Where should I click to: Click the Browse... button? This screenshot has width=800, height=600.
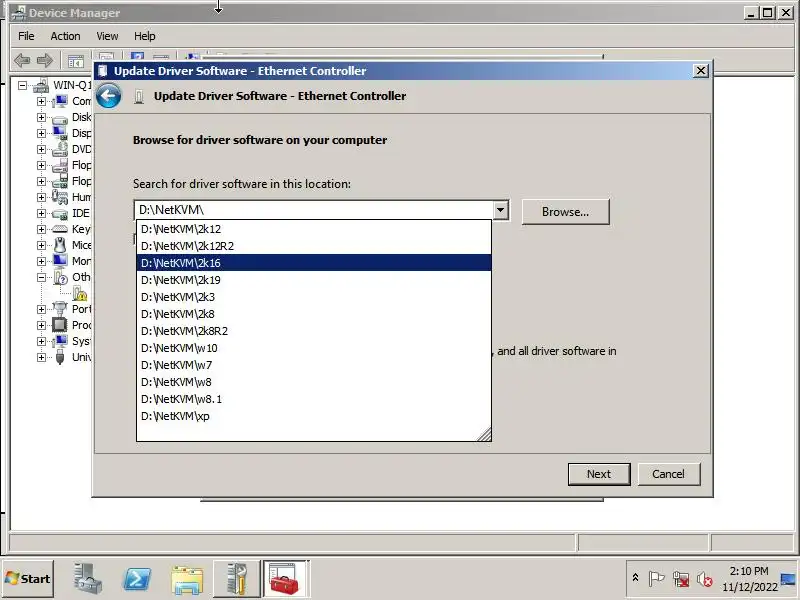[565, 212]
